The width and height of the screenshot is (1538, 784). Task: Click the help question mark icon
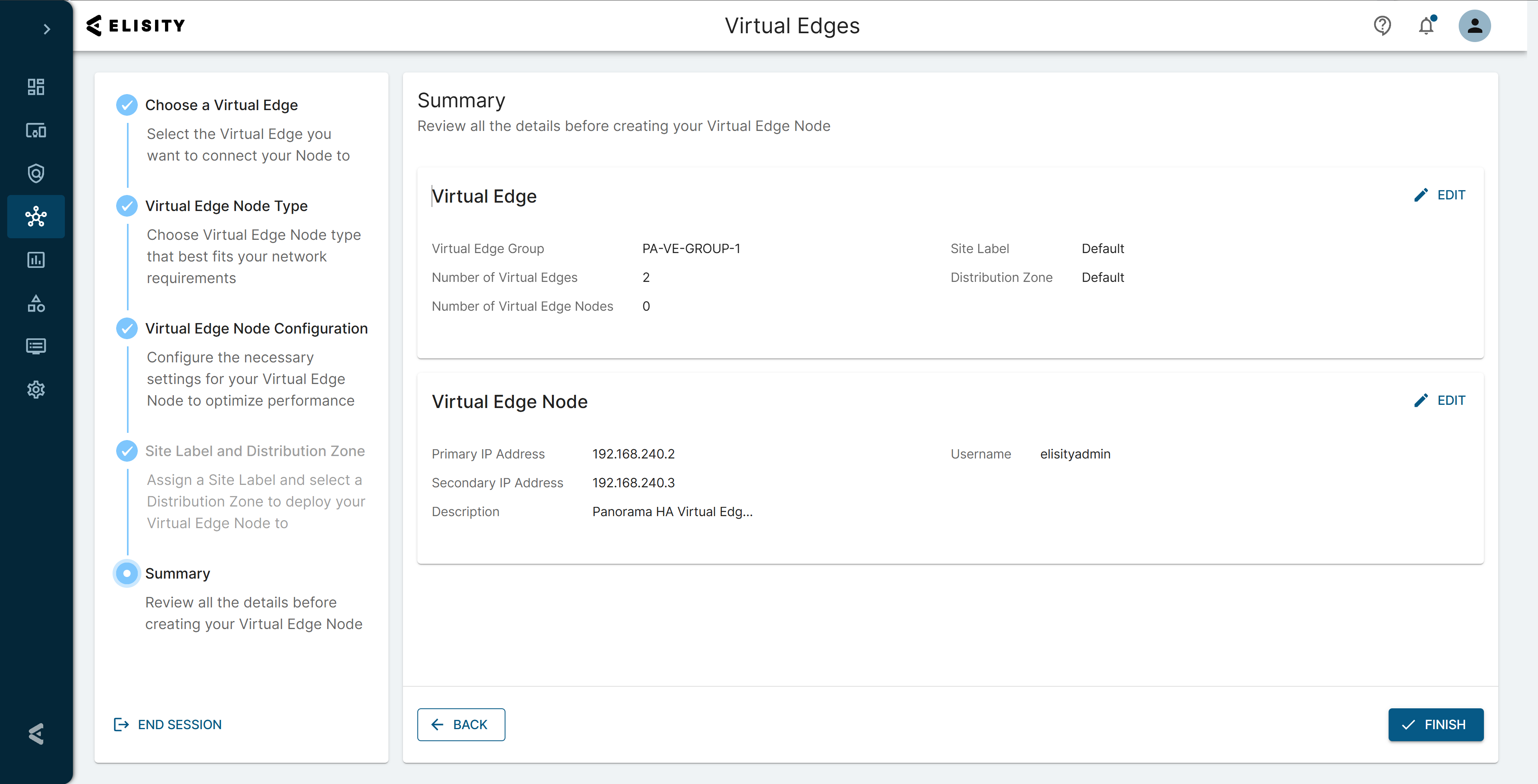(x=1382, y=26)
